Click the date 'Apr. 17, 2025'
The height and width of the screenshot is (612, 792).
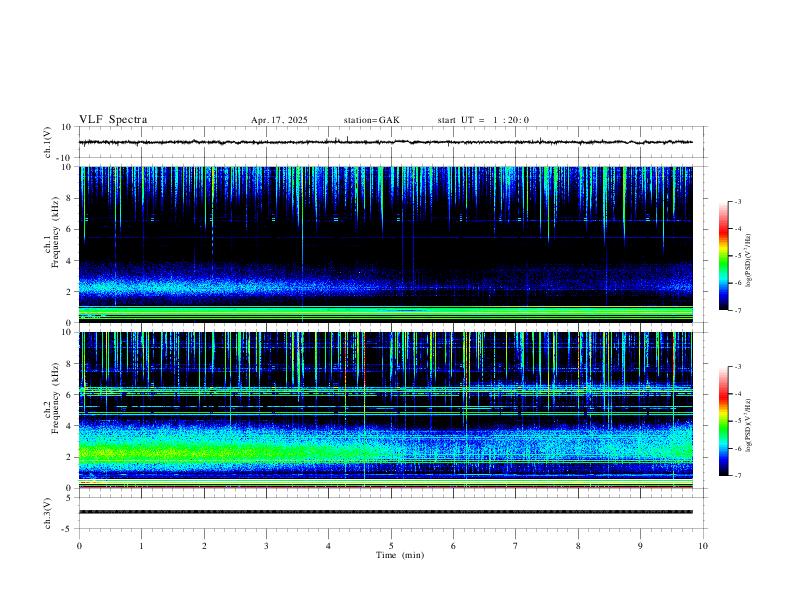pos(279,120)
